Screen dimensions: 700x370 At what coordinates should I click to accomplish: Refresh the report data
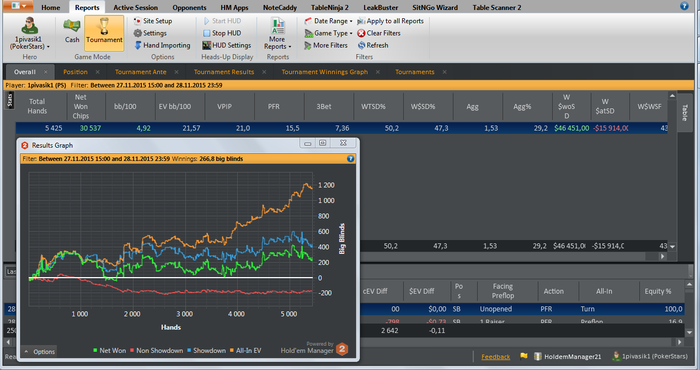pos(373,45)
